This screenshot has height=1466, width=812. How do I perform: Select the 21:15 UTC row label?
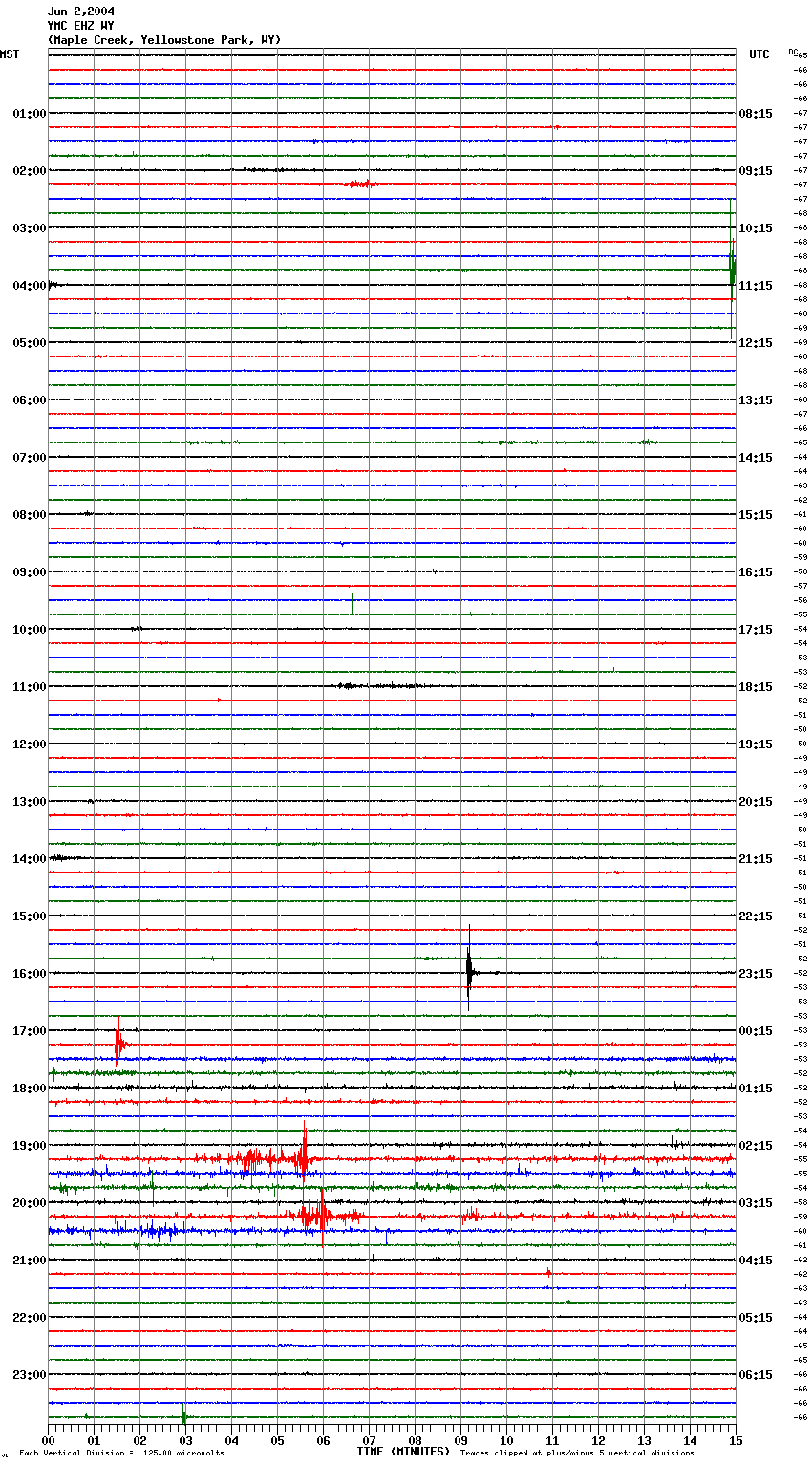coord(756,859)
